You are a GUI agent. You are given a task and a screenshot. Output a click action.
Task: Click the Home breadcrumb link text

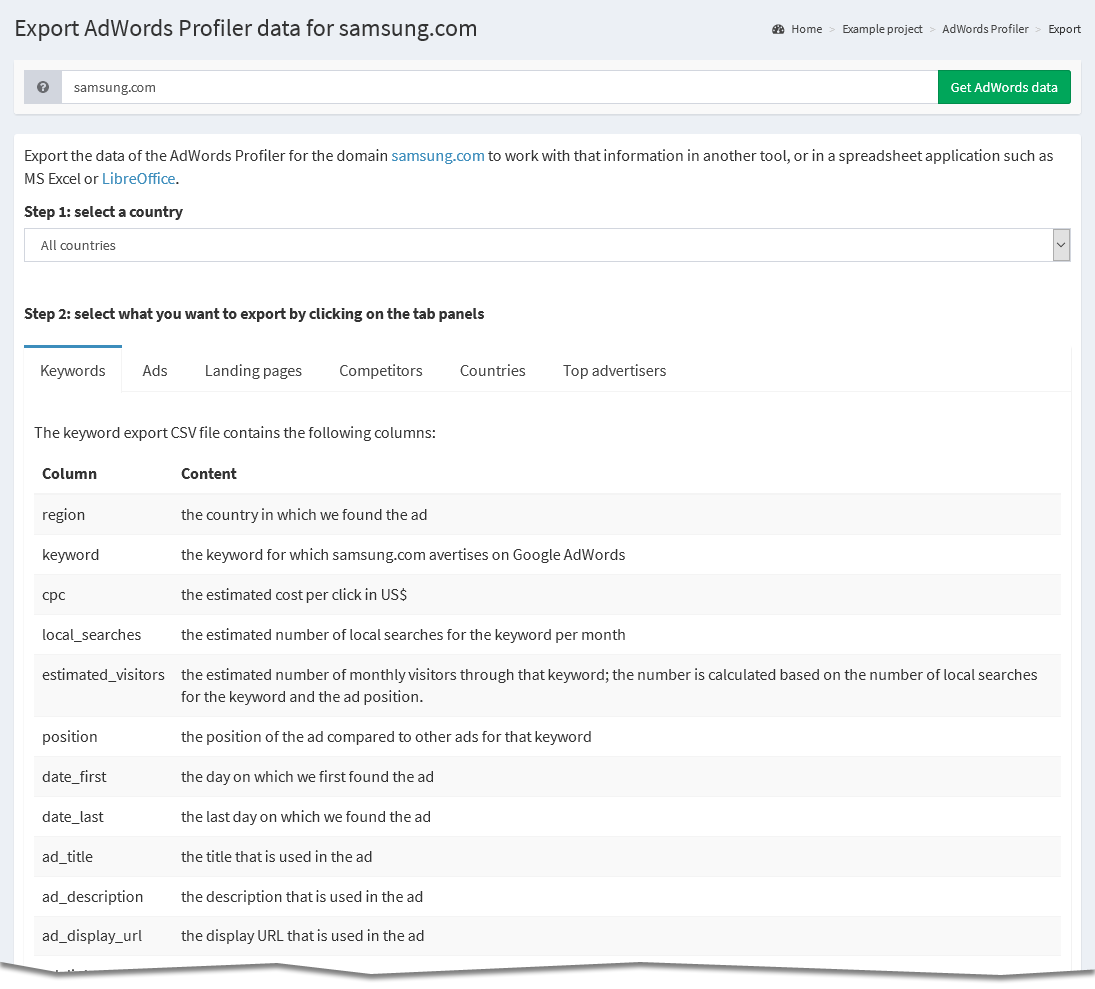click(x=806, y=29)
